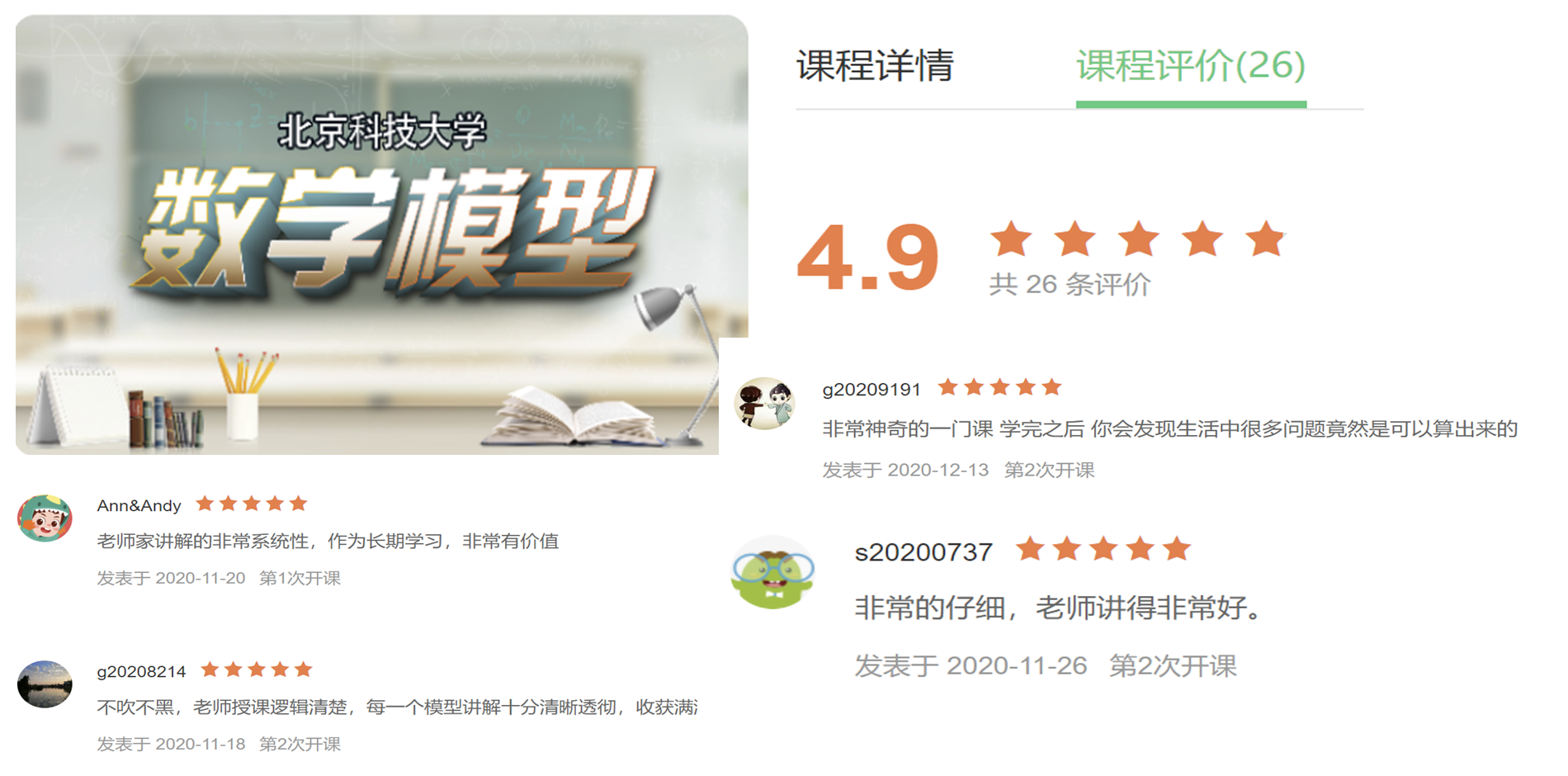Click the g20208214 review starting 不吹不黑
This screenshot has width=1568, height=776.
pyautogui.click(x=397, y=707)
